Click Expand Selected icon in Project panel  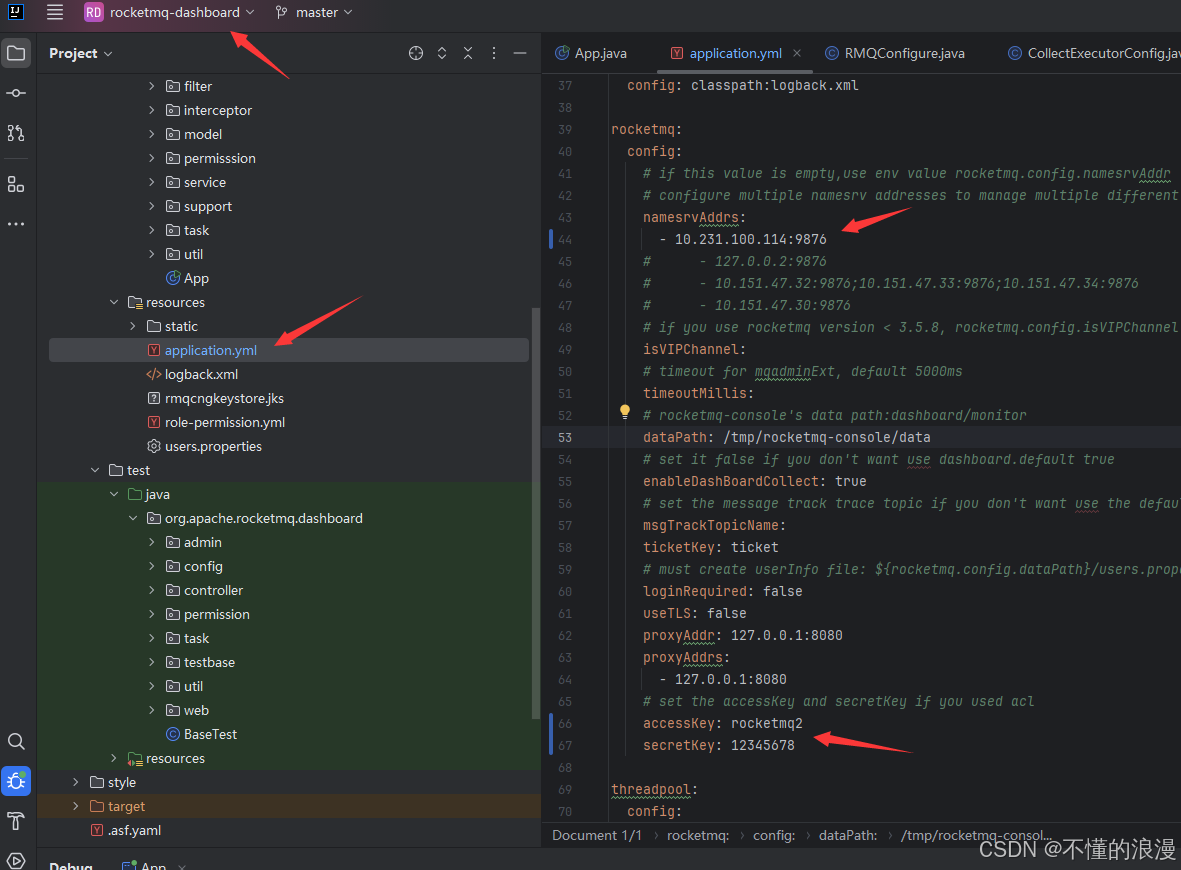442,53
